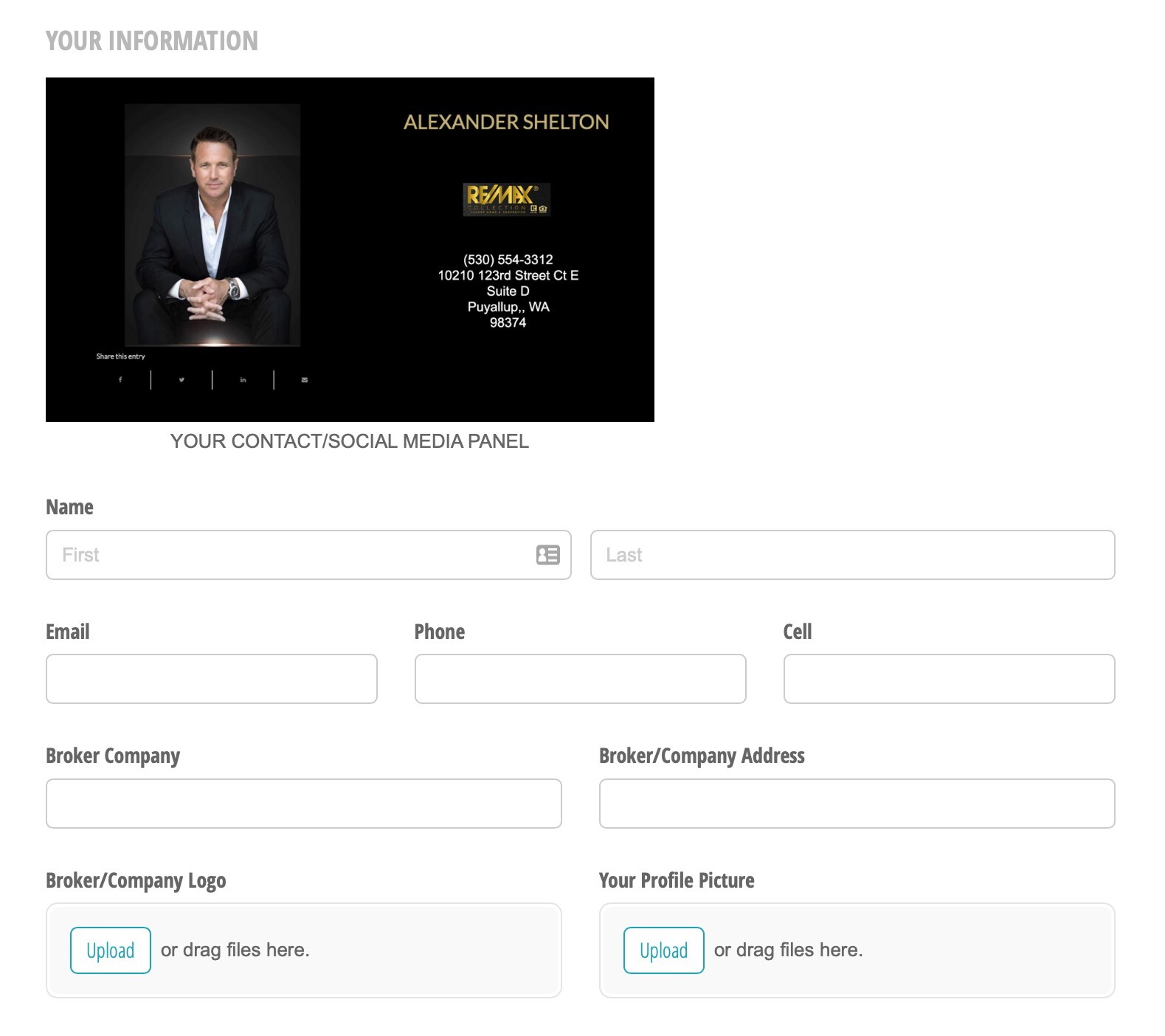Click the 'Suite D' address line
1165x1036 pixels.
[508, 291]
